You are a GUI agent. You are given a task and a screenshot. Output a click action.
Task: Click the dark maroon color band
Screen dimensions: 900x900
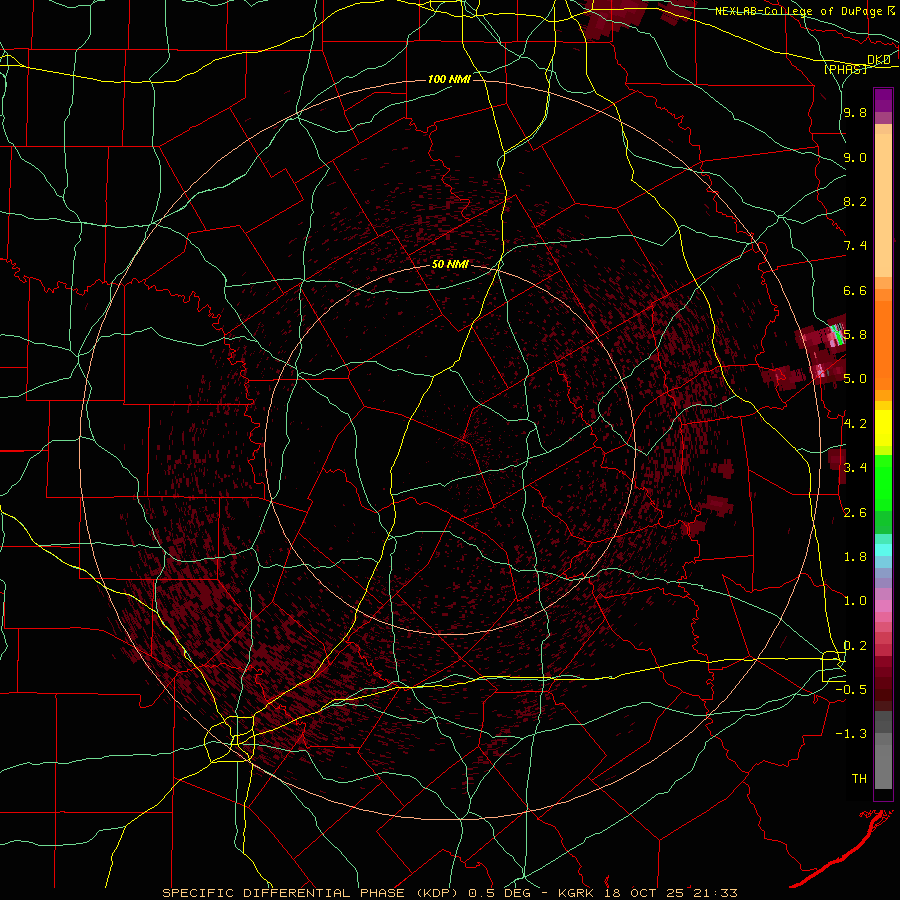883,684
